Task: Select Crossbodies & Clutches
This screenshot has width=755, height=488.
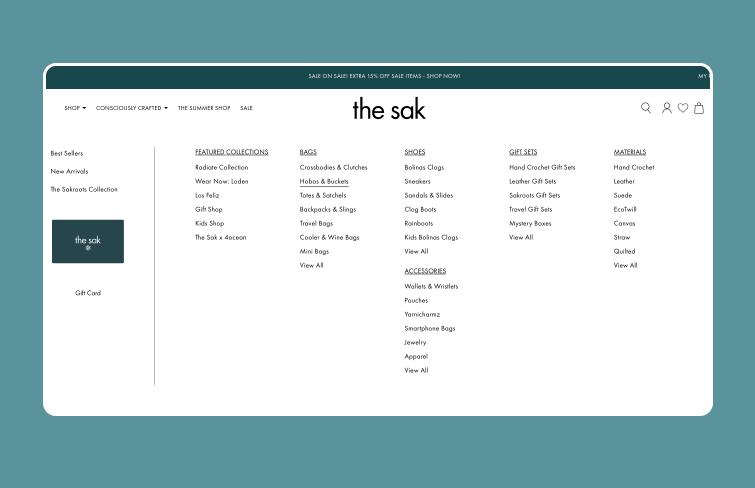Action: (x=333, y=167)
